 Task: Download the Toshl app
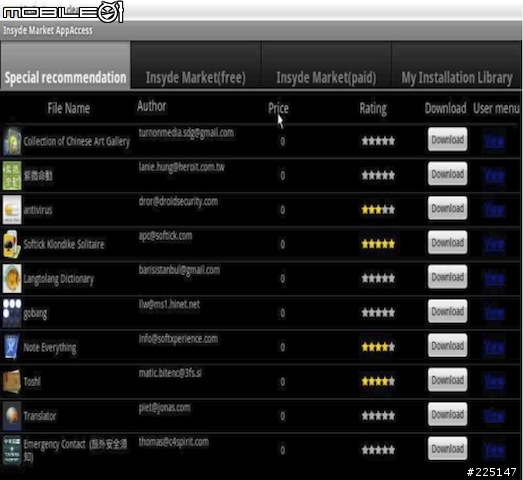447,380
